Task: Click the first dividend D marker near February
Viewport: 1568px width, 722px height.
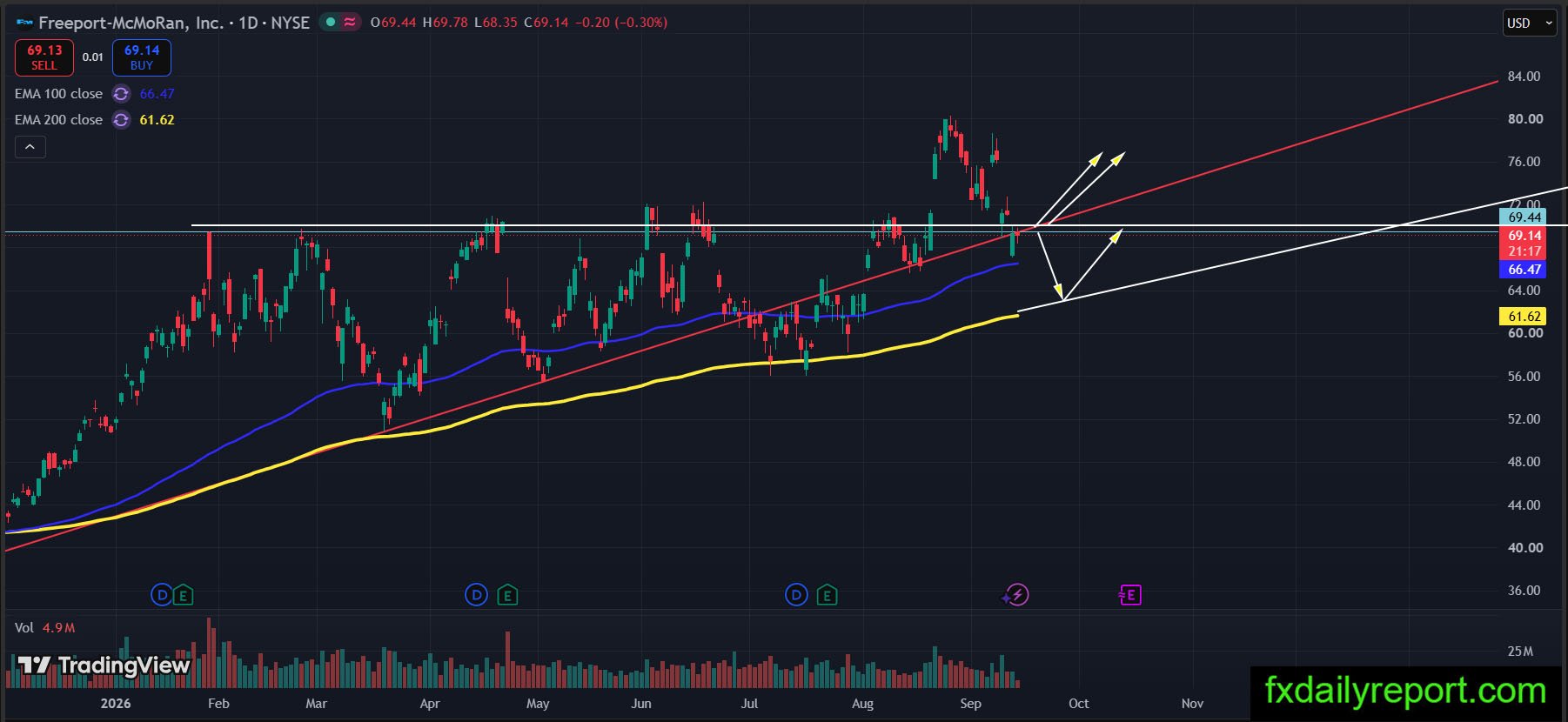Action: (161, 595)
